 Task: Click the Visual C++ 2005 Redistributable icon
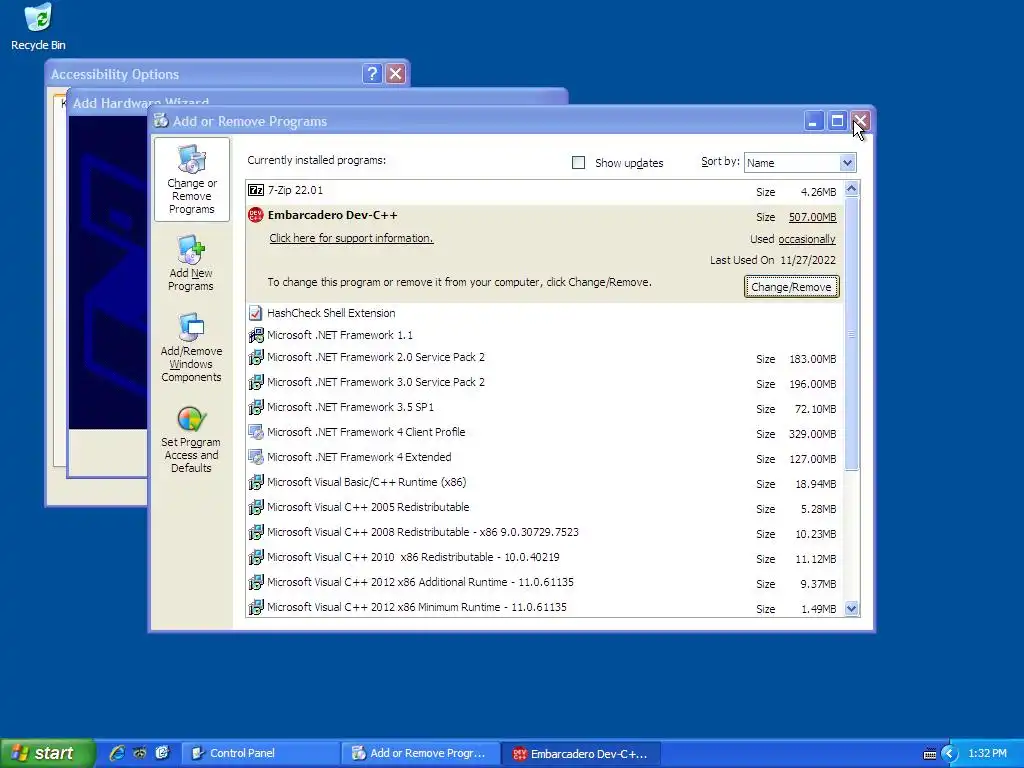tap(256, 507)
